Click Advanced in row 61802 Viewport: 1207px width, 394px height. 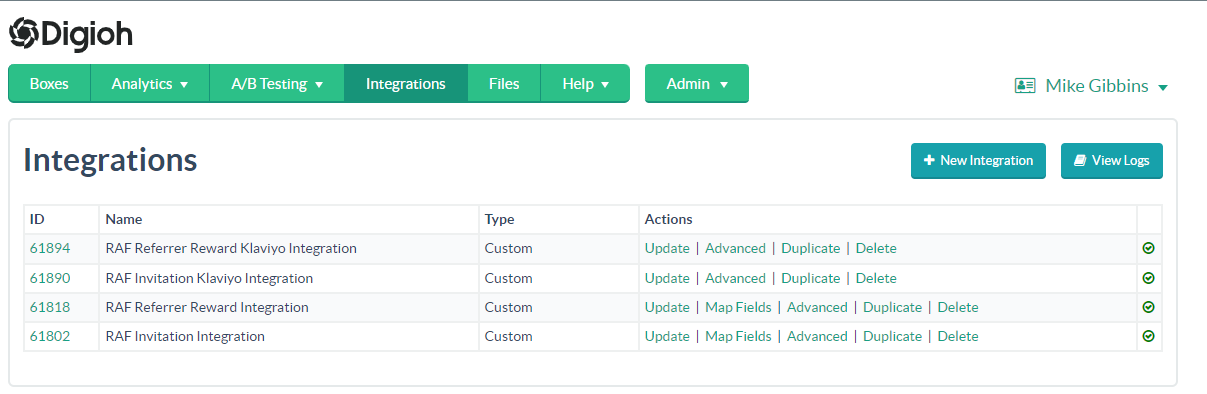tap(817, 336)
